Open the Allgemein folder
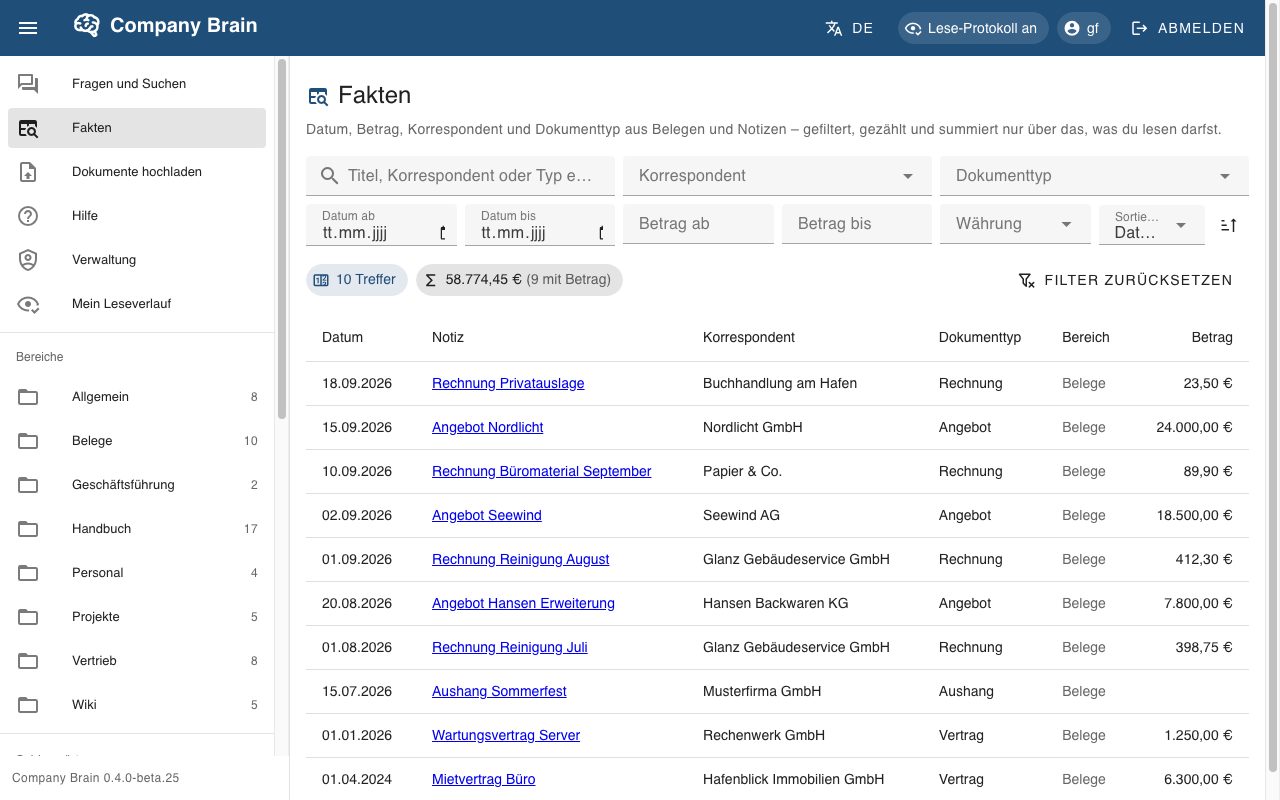 (137, 397)
